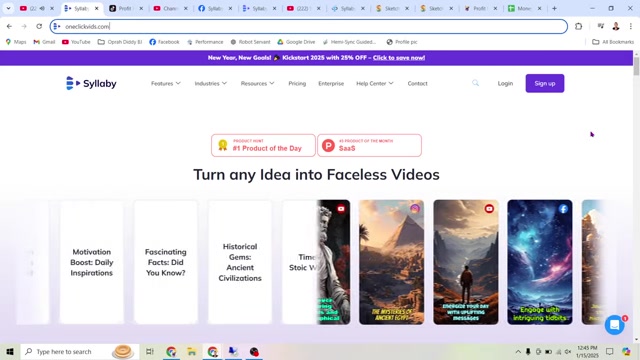Expand the Help Center menu
This screenshot has width=640, height=360.
pyautogui.click(x=375, y=83)
